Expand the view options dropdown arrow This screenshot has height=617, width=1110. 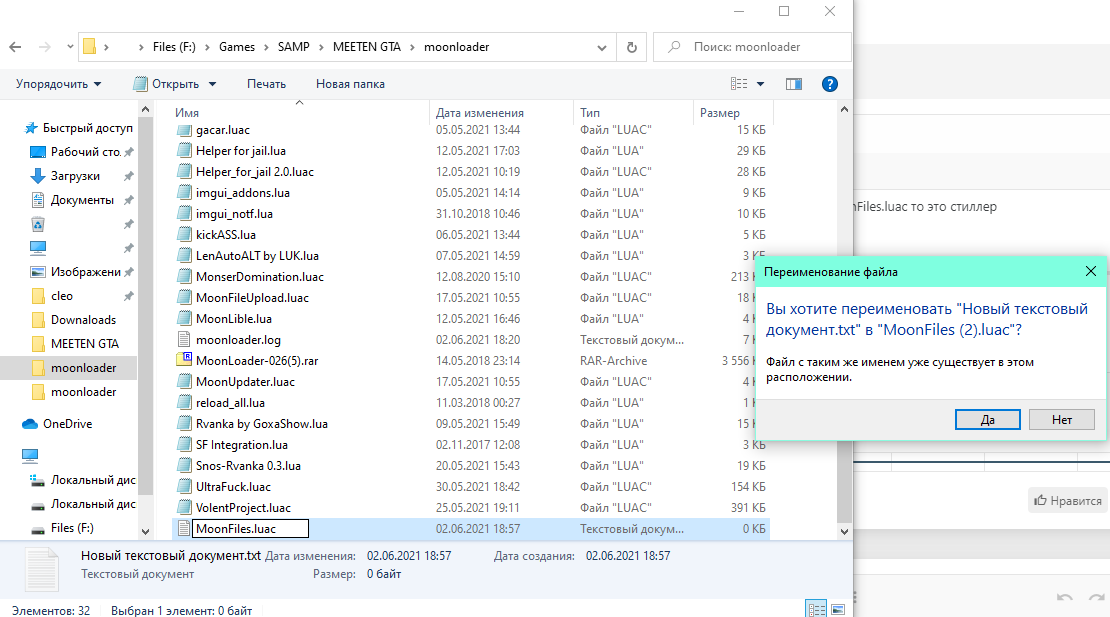click(x=760, y=84)
